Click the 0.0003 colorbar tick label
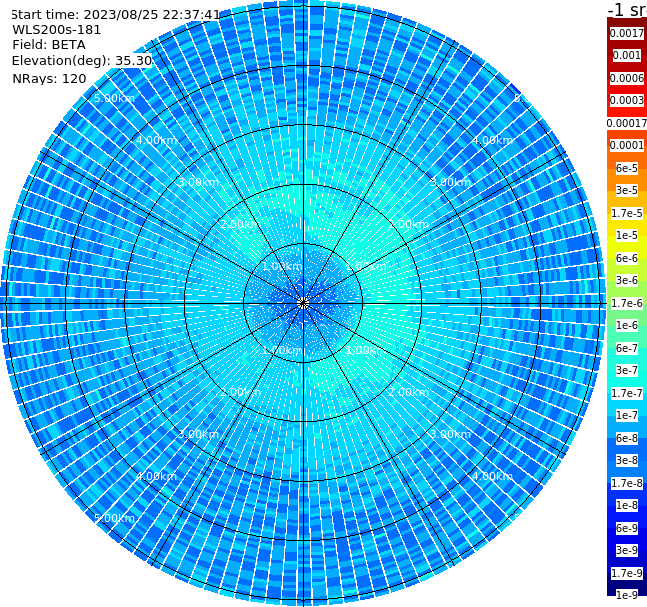Image resolution: width=647 pixels, height=607 pixels. coord(627,100)
